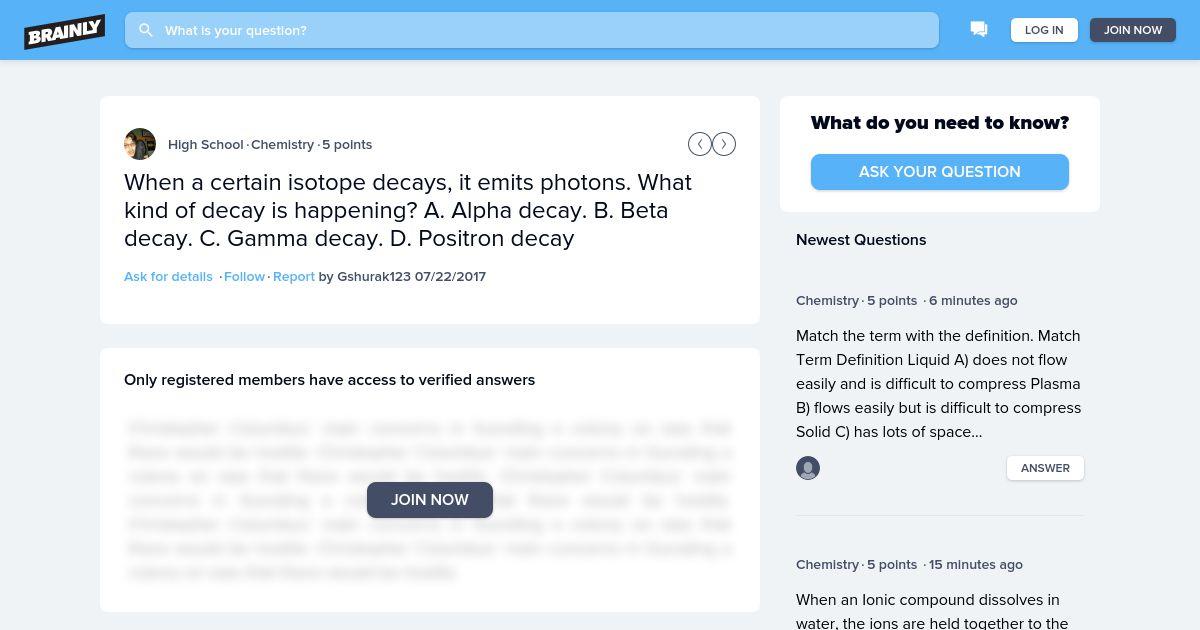Click the search magnifier icon

pos(146,30)
